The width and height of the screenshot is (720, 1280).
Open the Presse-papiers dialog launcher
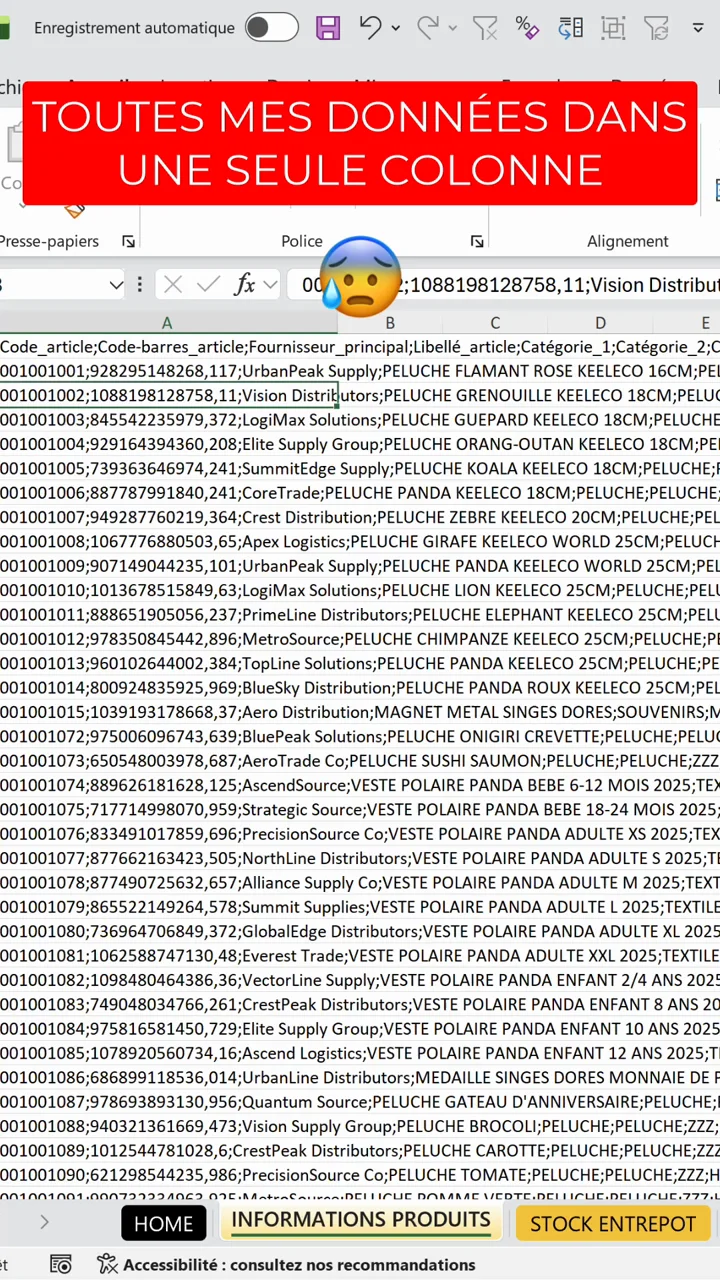[x=128, y=241]
